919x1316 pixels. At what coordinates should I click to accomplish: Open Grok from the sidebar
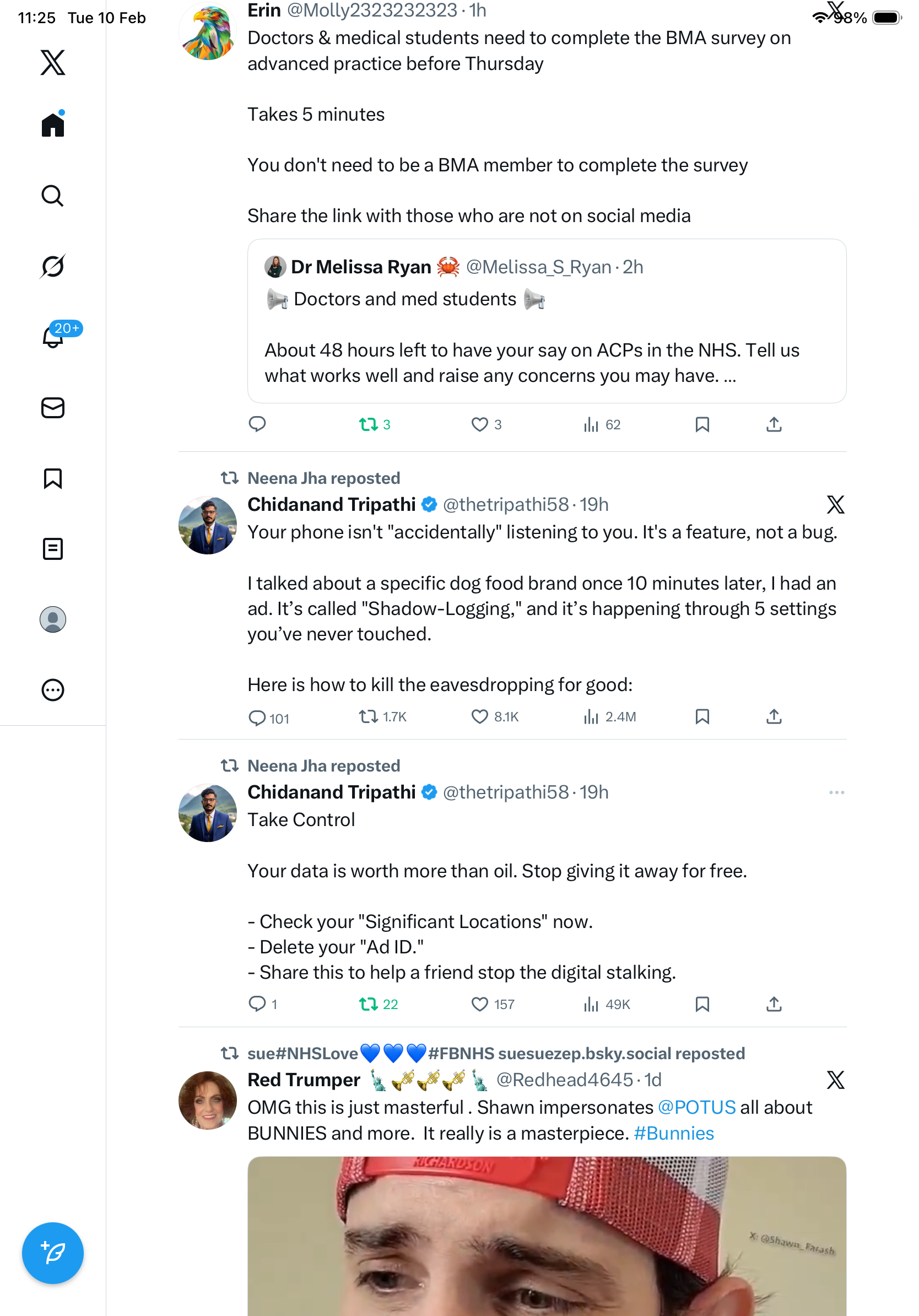(52, 267)
